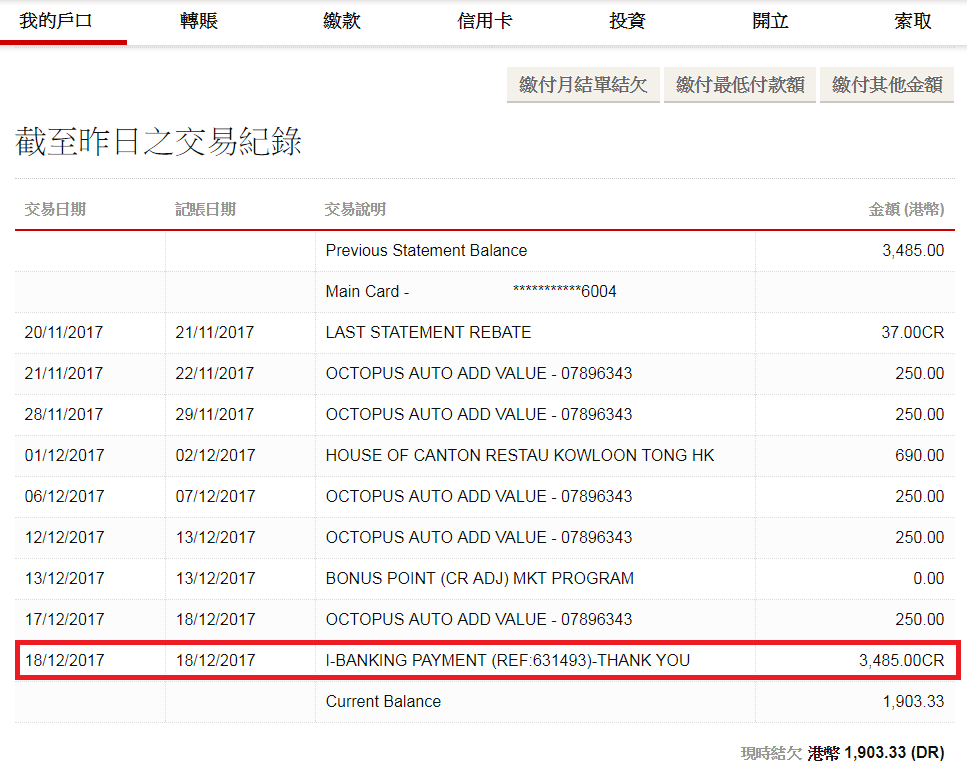Select the HOUSE OF CANTON RESTAU transaction
This screenshot has height=783, width=967.
(x=520, y=455)
